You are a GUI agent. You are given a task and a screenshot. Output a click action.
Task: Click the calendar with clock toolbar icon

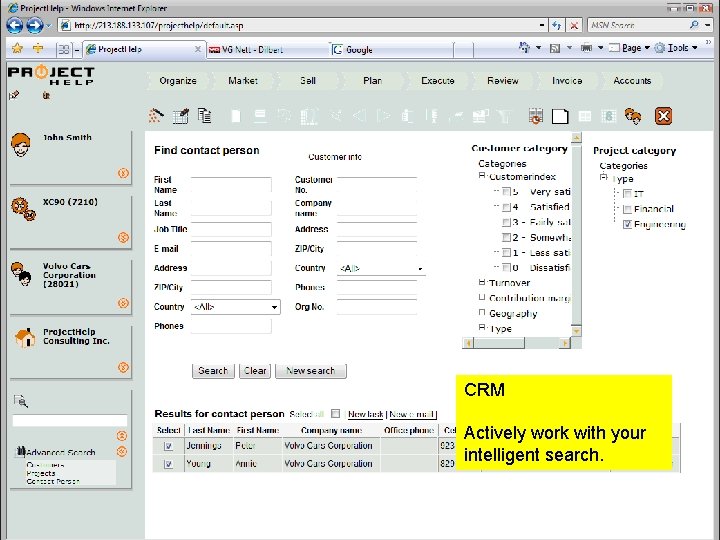point(536,116)
